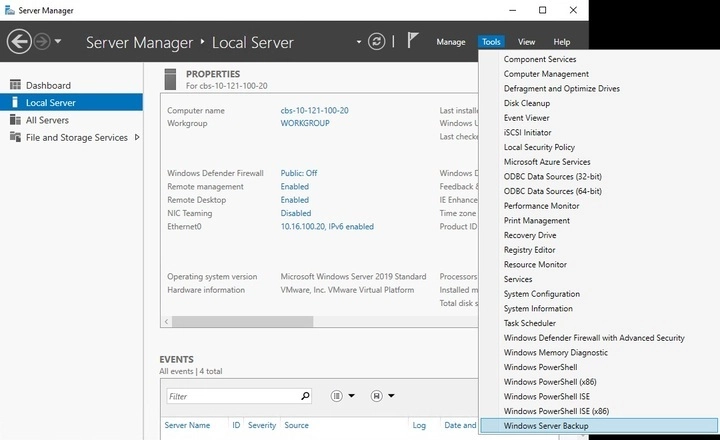Click firewall status Public: Off
The width and height of the screenshot is (720, 440).
tap(299, 174)
